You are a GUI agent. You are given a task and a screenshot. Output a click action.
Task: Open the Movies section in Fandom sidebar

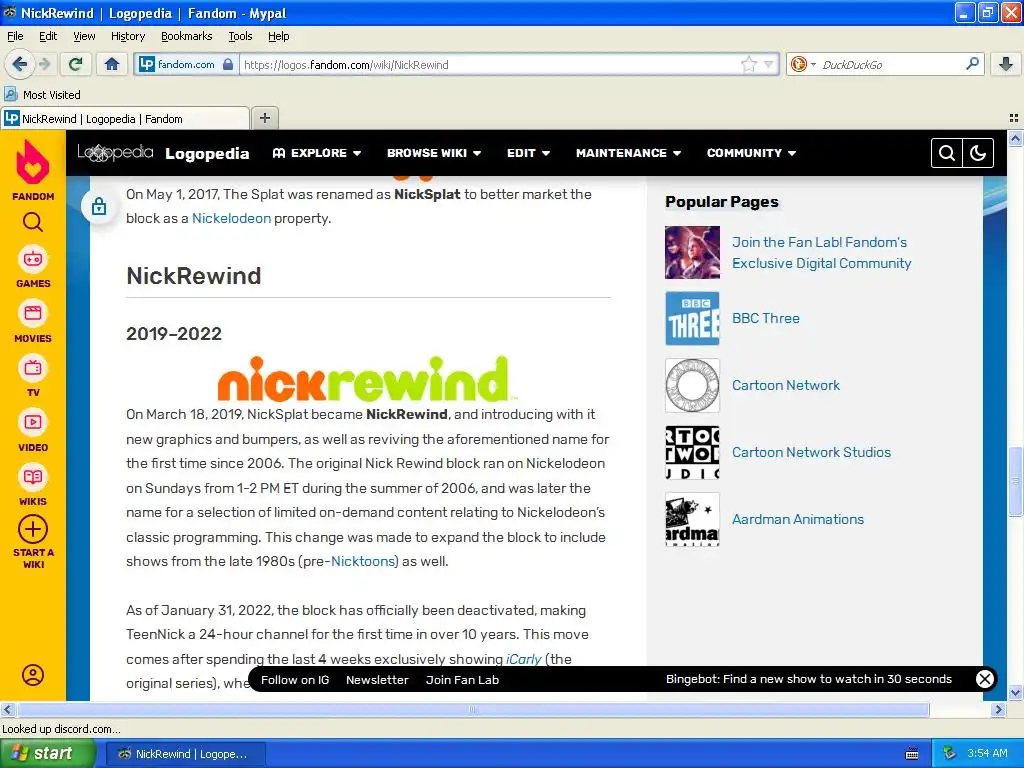point(33,321)
